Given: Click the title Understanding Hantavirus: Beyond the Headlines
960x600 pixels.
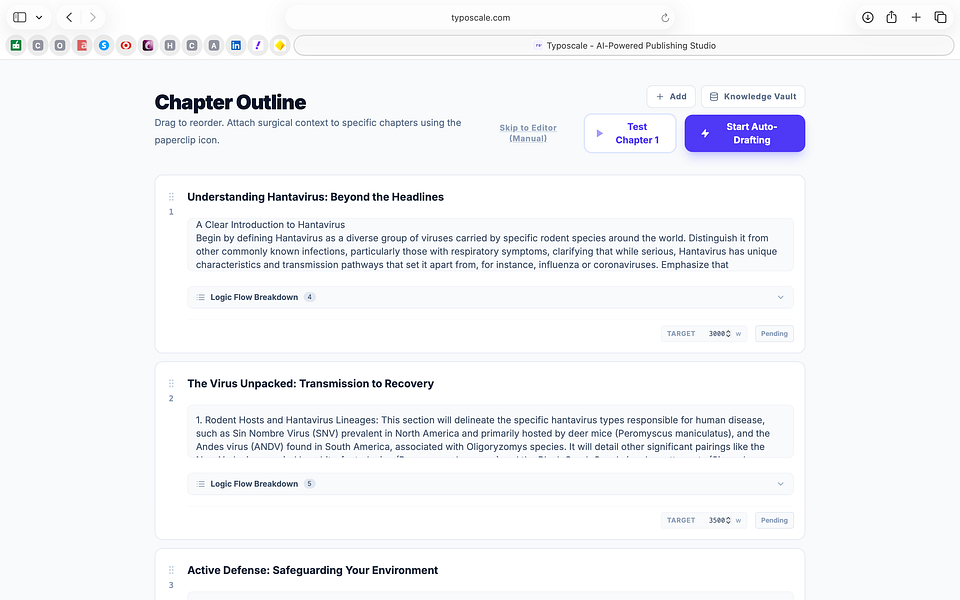Looking at the screenshot, I should [315, 197].
